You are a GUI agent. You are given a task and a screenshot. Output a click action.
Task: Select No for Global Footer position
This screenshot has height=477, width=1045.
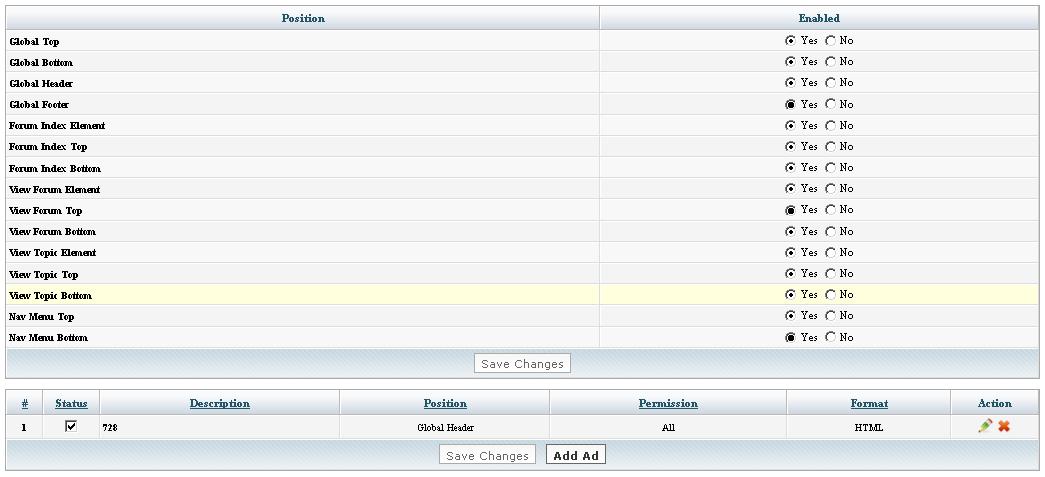coord(830,104)
